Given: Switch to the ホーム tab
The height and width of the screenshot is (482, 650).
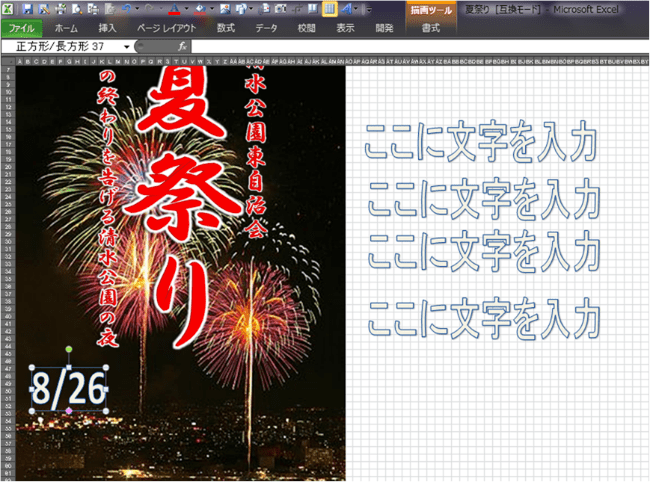Looking at the screenshot, I should pyautogui.click(x=66, y=28).
